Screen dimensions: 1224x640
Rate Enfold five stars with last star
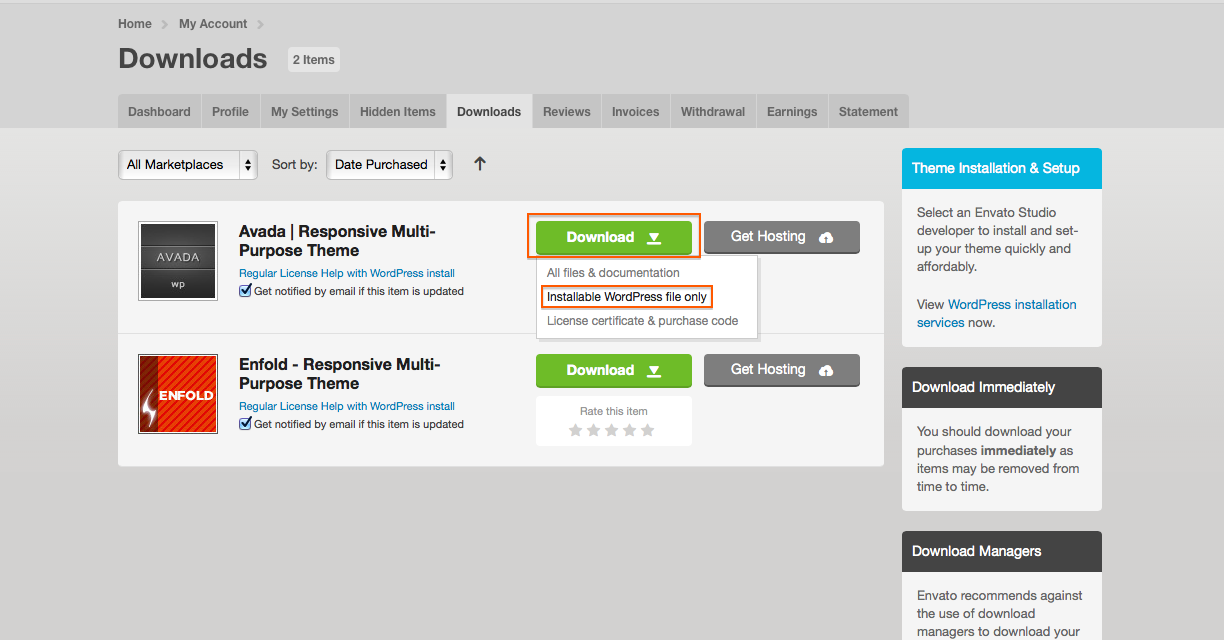[x=647, y=430]
